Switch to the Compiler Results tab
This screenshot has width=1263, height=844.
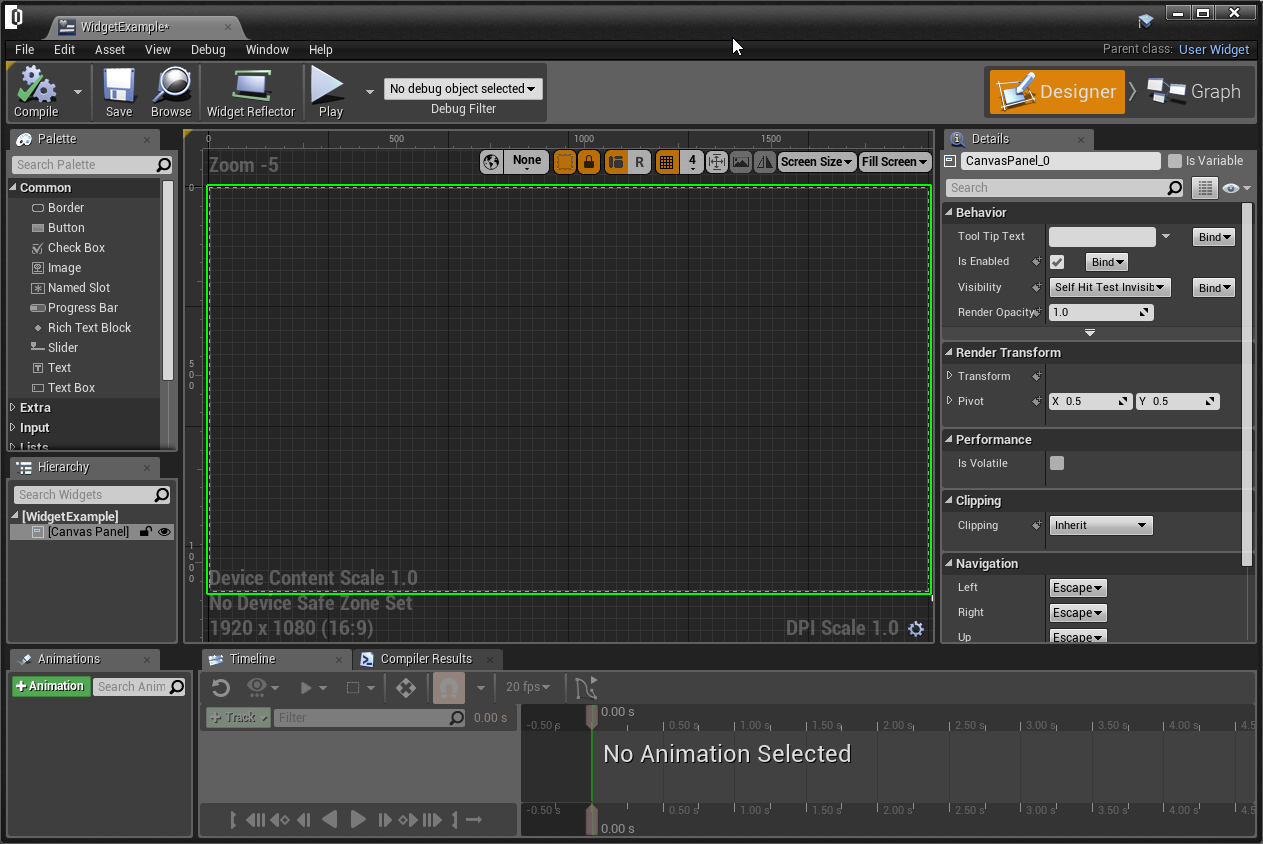(x=425, y=659)
